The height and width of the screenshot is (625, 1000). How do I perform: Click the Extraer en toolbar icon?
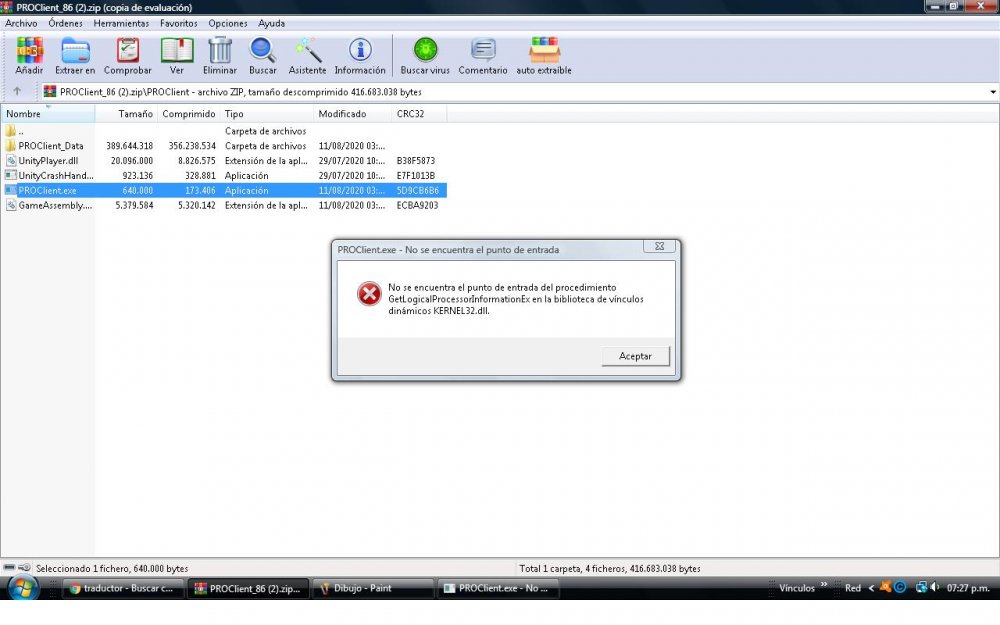tap(75, 50)
